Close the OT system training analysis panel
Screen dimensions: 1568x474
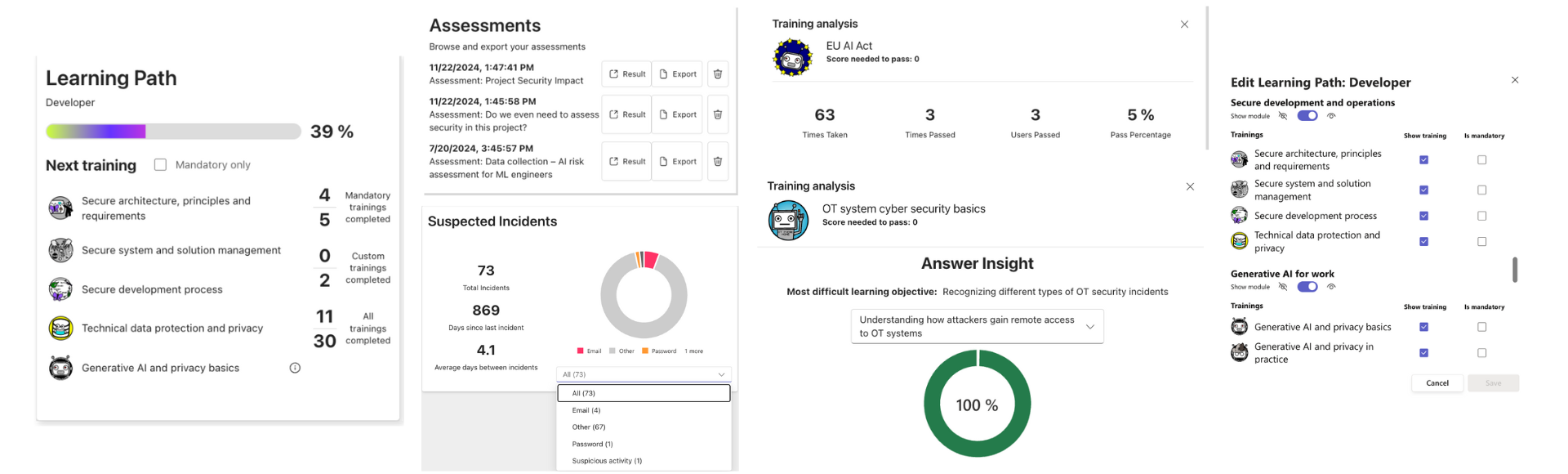1190,187
